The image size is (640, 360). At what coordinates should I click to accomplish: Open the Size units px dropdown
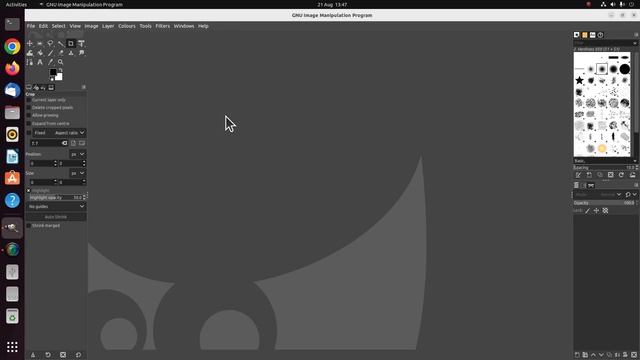[78, 173]
